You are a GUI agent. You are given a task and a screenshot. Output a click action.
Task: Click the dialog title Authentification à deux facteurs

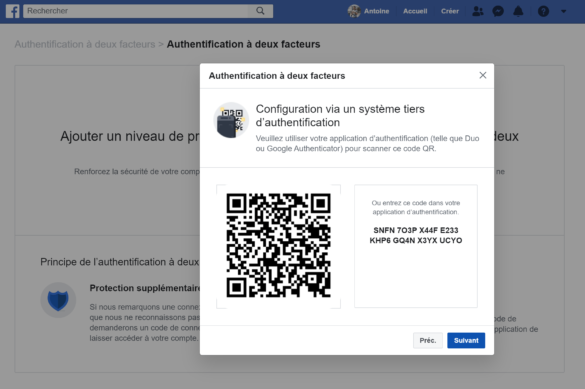click(x=277, y=76)
